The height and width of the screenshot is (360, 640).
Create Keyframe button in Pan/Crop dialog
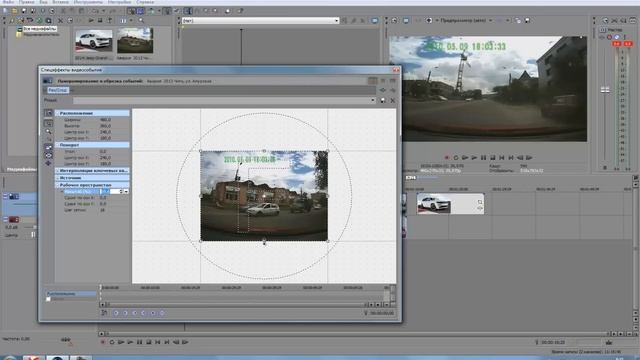pos(153,313)
